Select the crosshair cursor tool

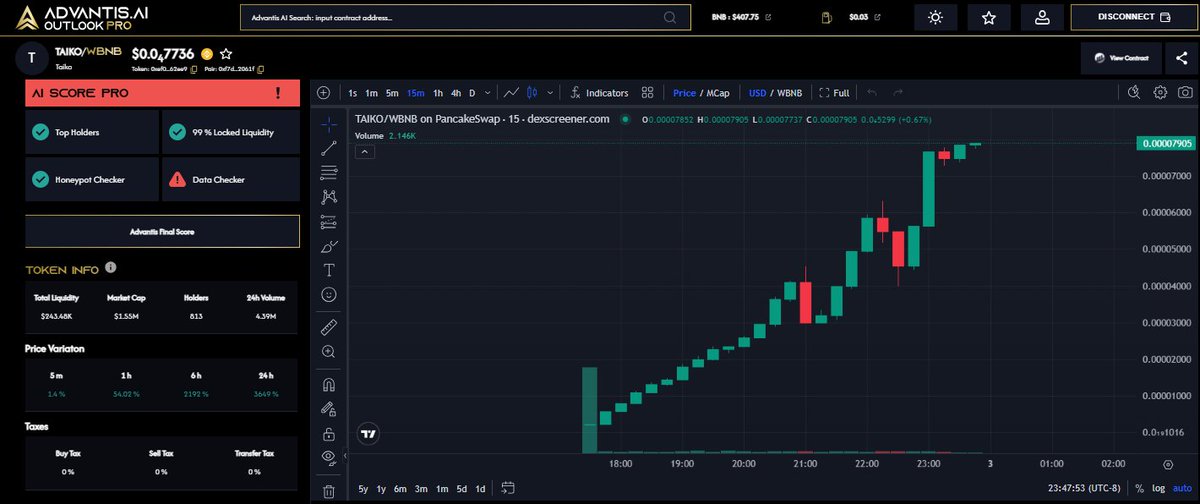click(x=329, y=125)
